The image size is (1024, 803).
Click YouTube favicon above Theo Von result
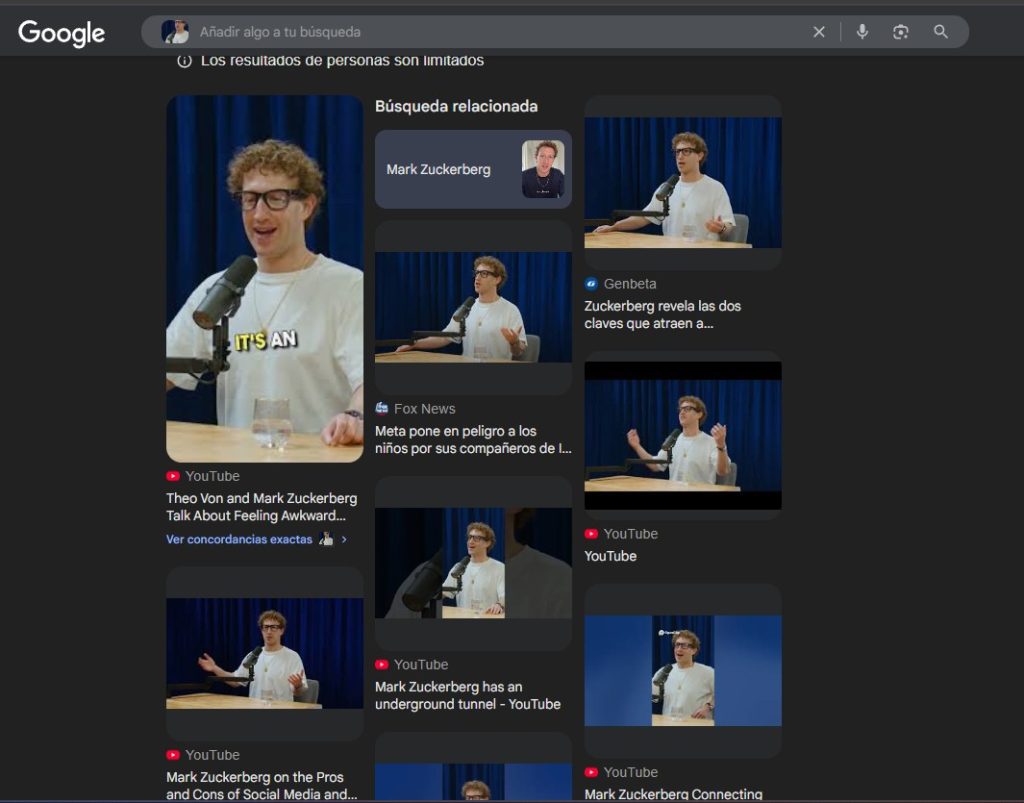pyautogui.click(x=173, y=476)
